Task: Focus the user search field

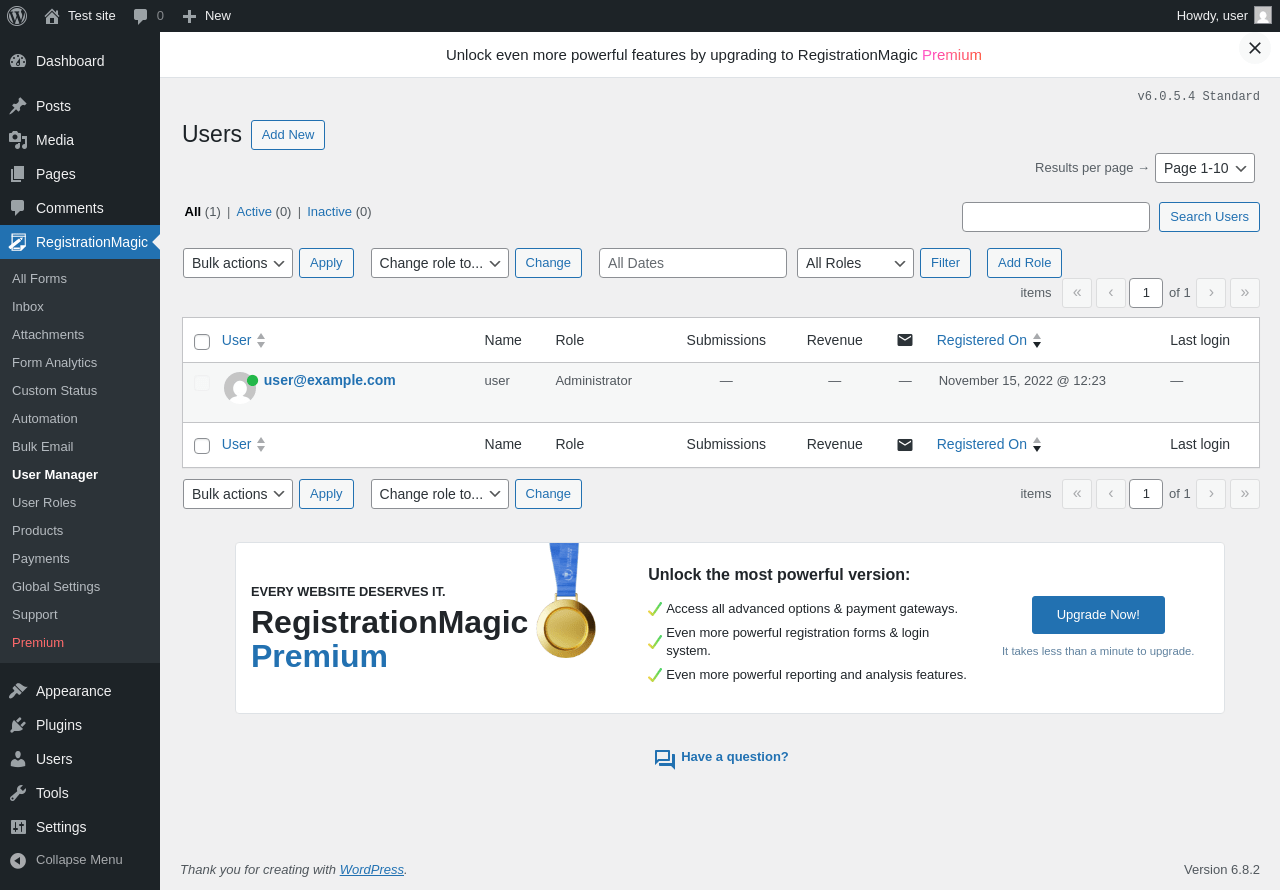Action: point(1056,217)
